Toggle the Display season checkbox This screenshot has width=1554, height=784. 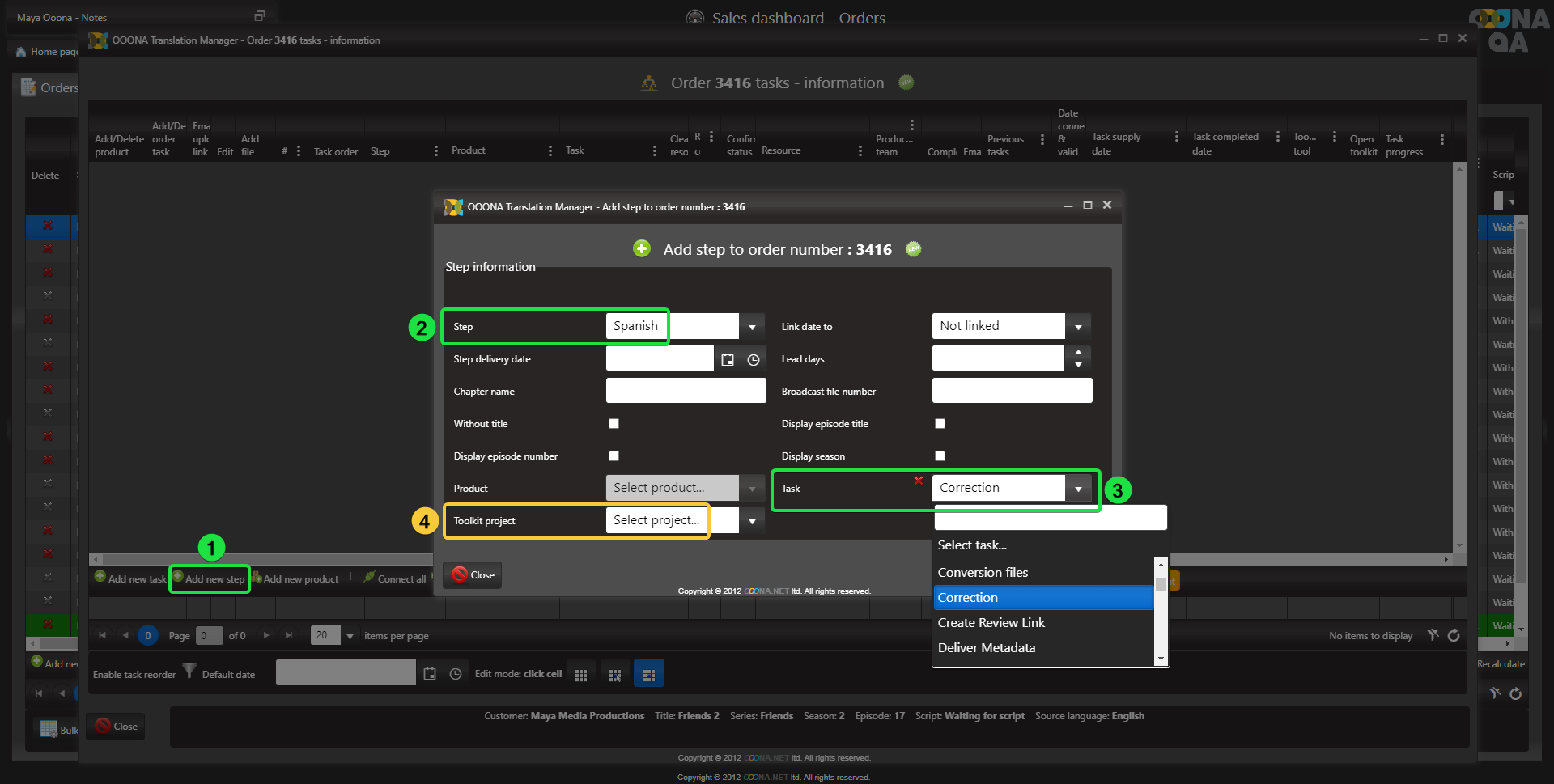point(940,456)
